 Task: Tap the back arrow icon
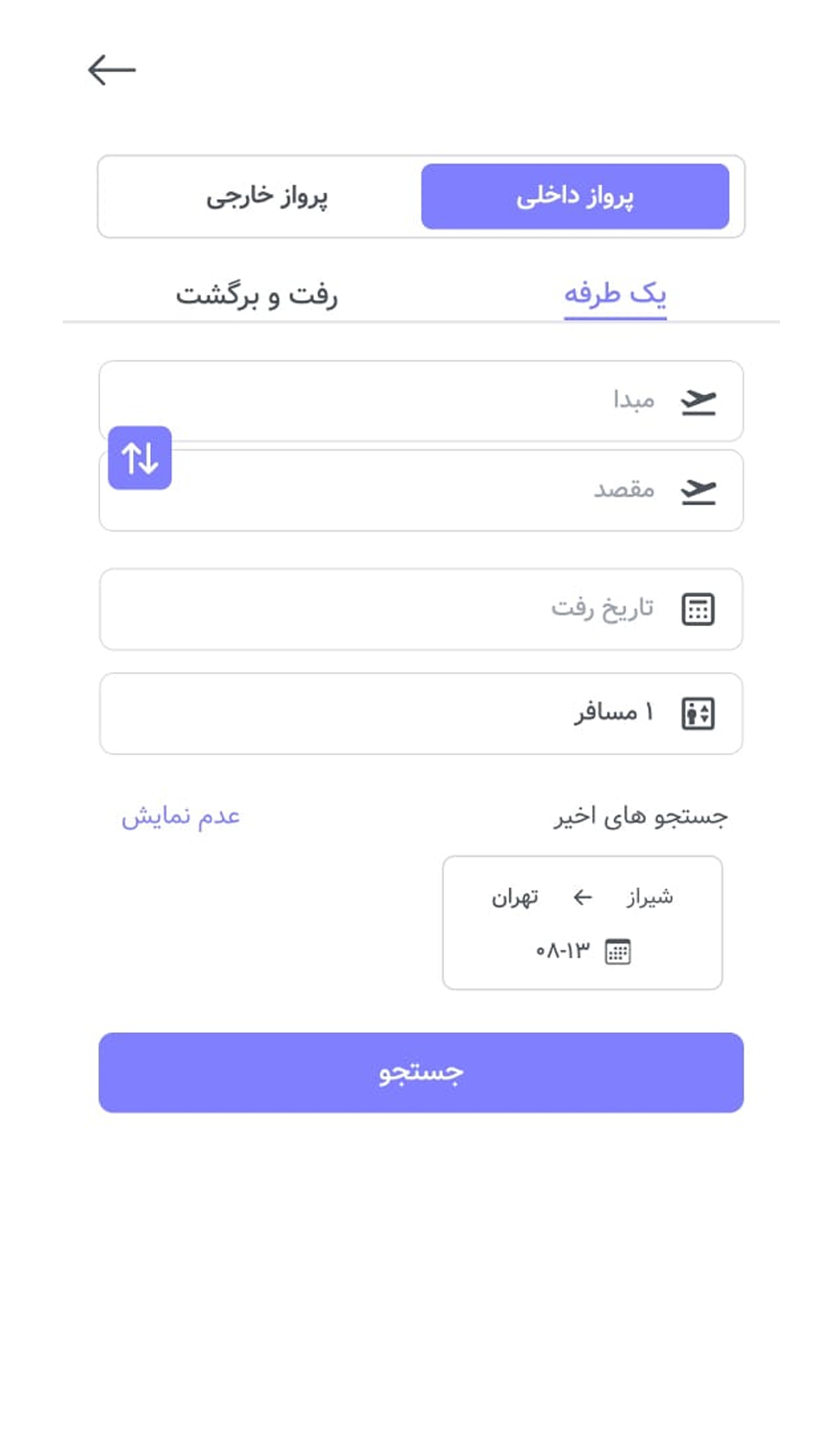[111, 70]
